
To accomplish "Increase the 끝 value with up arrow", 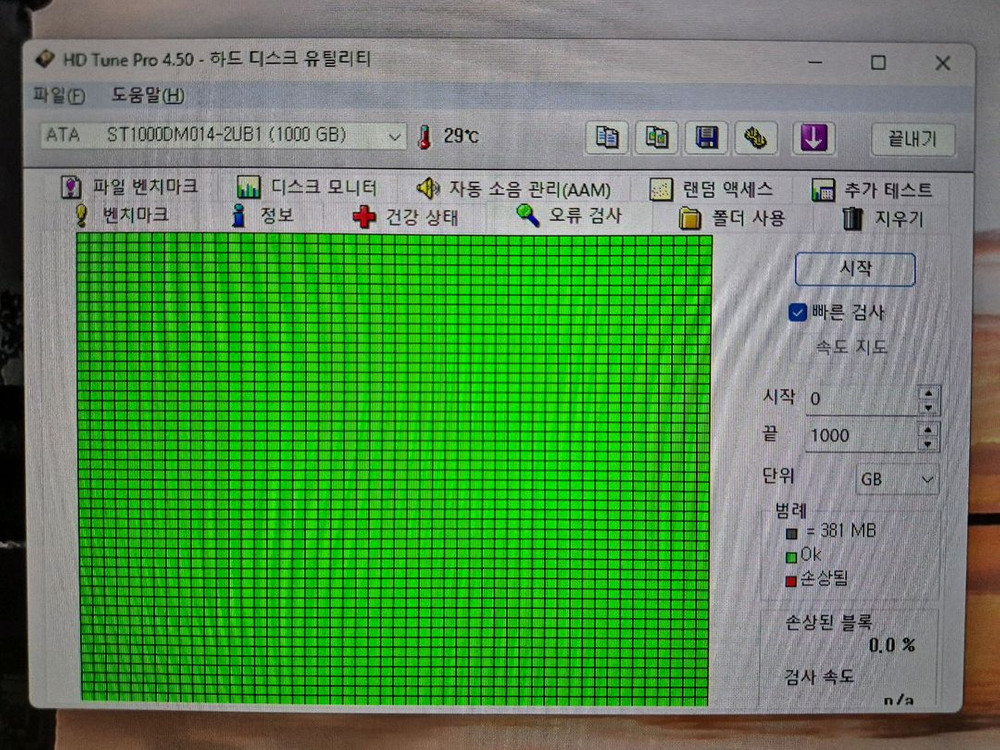I will pyautogui.click(x=928, y=429).
